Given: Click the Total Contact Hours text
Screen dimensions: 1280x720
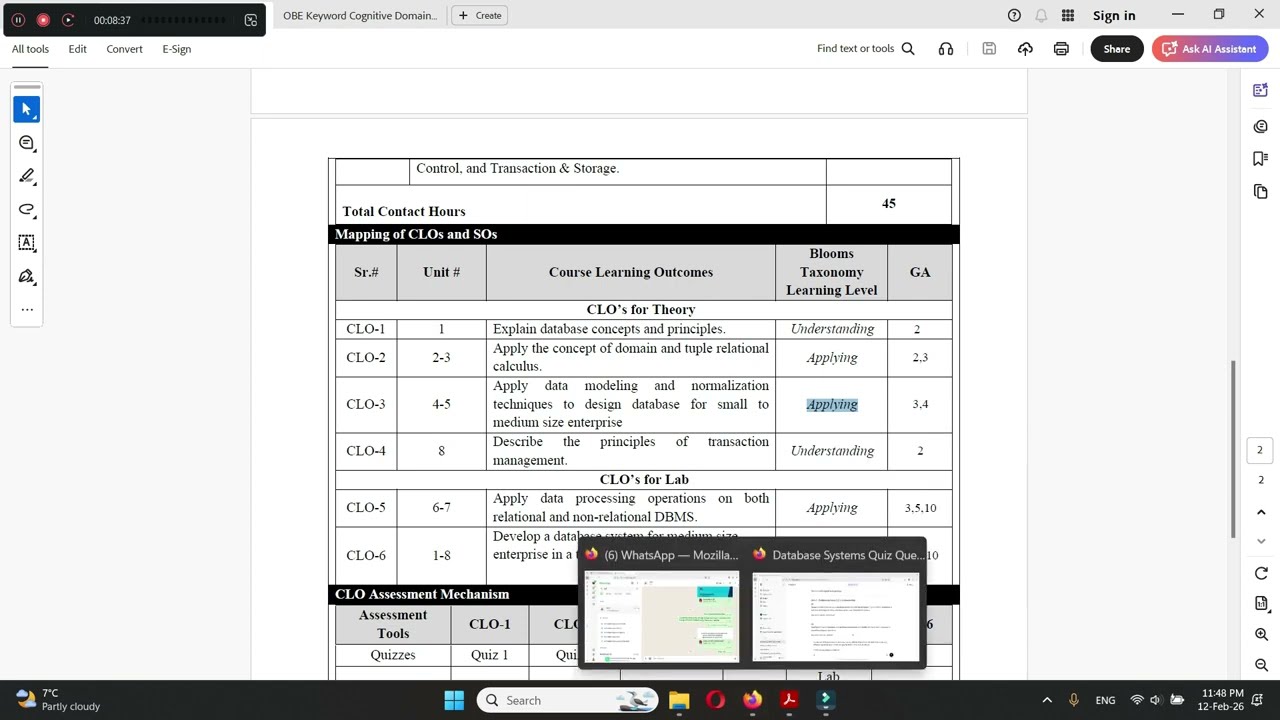Looking at the screenshot, I should 404,211.
